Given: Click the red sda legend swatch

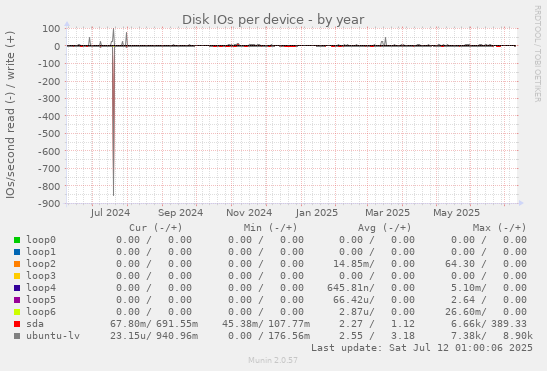Looking at the screenshot, I should click(17, 324).
